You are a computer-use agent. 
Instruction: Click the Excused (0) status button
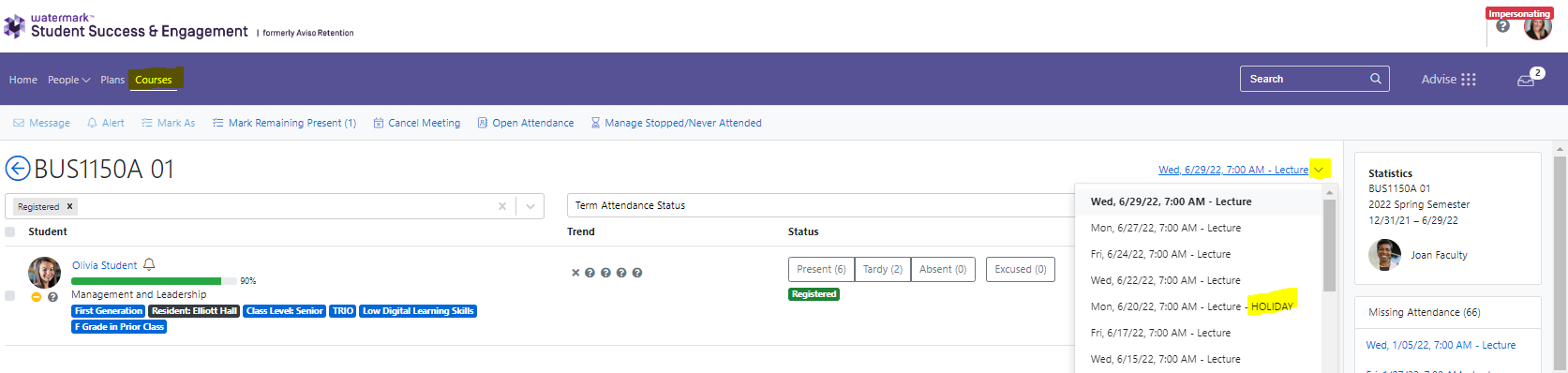tap(1020, 269)
